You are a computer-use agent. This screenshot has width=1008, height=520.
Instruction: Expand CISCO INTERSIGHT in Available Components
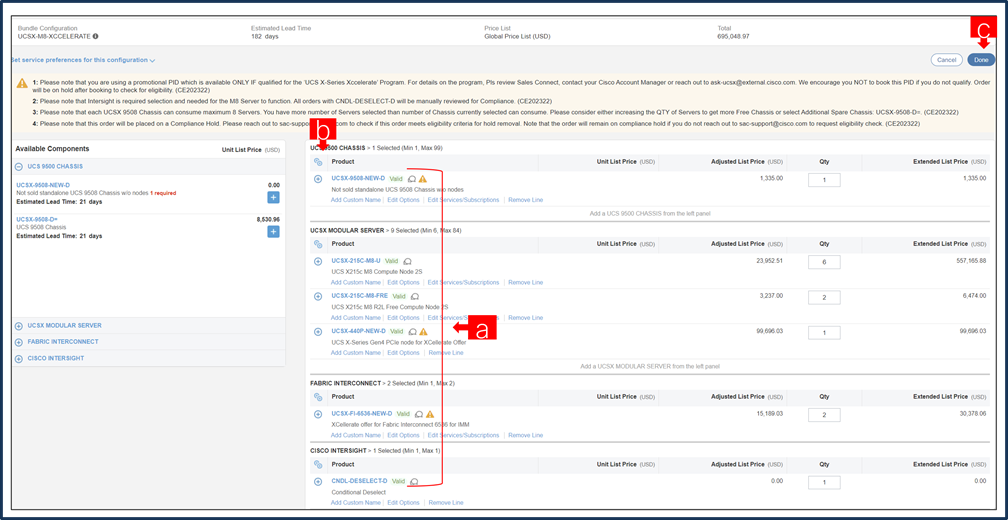[19, 358]
